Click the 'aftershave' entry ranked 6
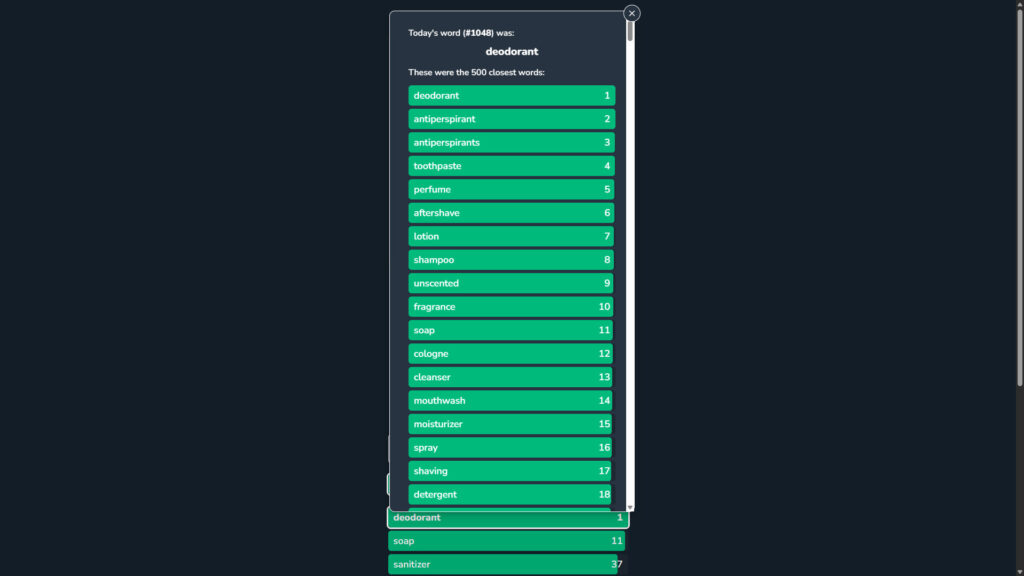The height and width of the screenshot is (576, 1024). tap(511, 213)
